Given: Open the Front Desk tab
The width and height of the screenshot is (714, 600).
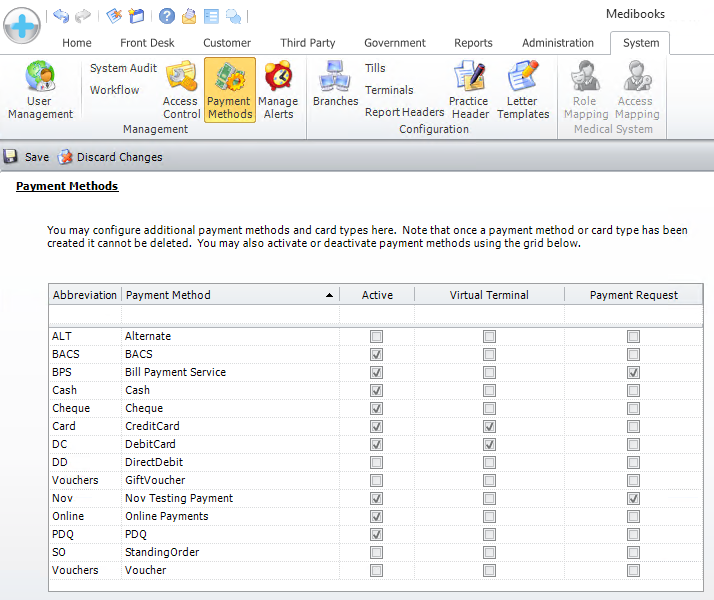Looking at the screenshot, I should coord(147,43).
